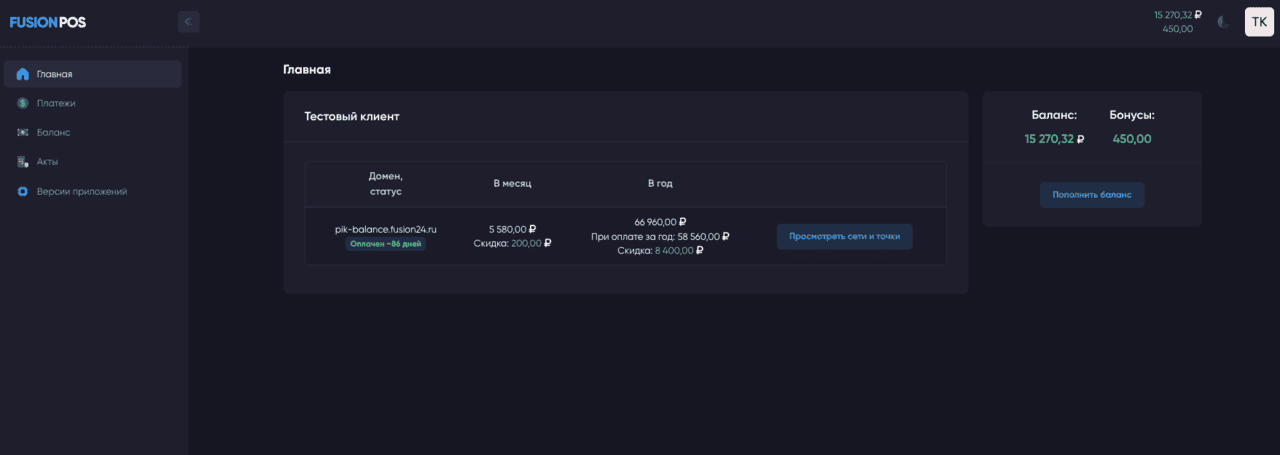The height and width of the screenshot is (455, 1280).
Task: Click Просмотреть сети и точки button
Action: pyautogui.click(x=845, y=237)
